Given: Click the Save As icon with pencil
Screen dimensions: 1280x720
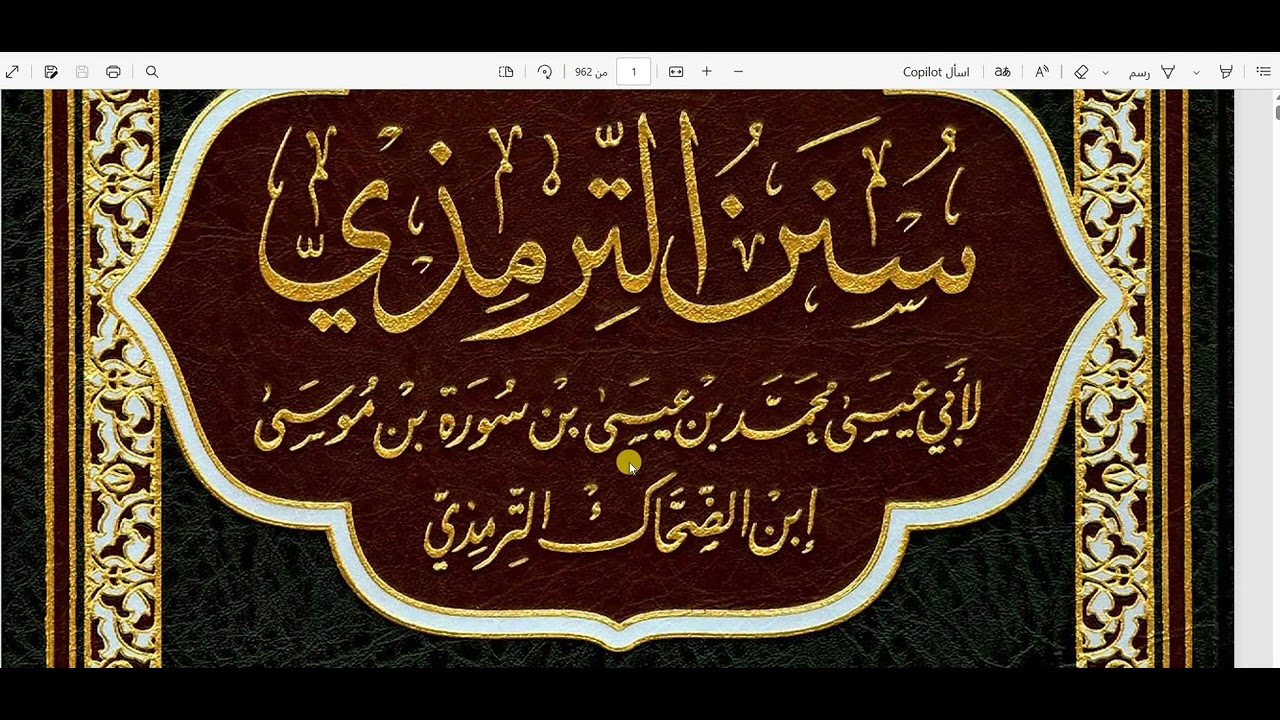Looking at the screenshot, I should [x=51, y=72].
